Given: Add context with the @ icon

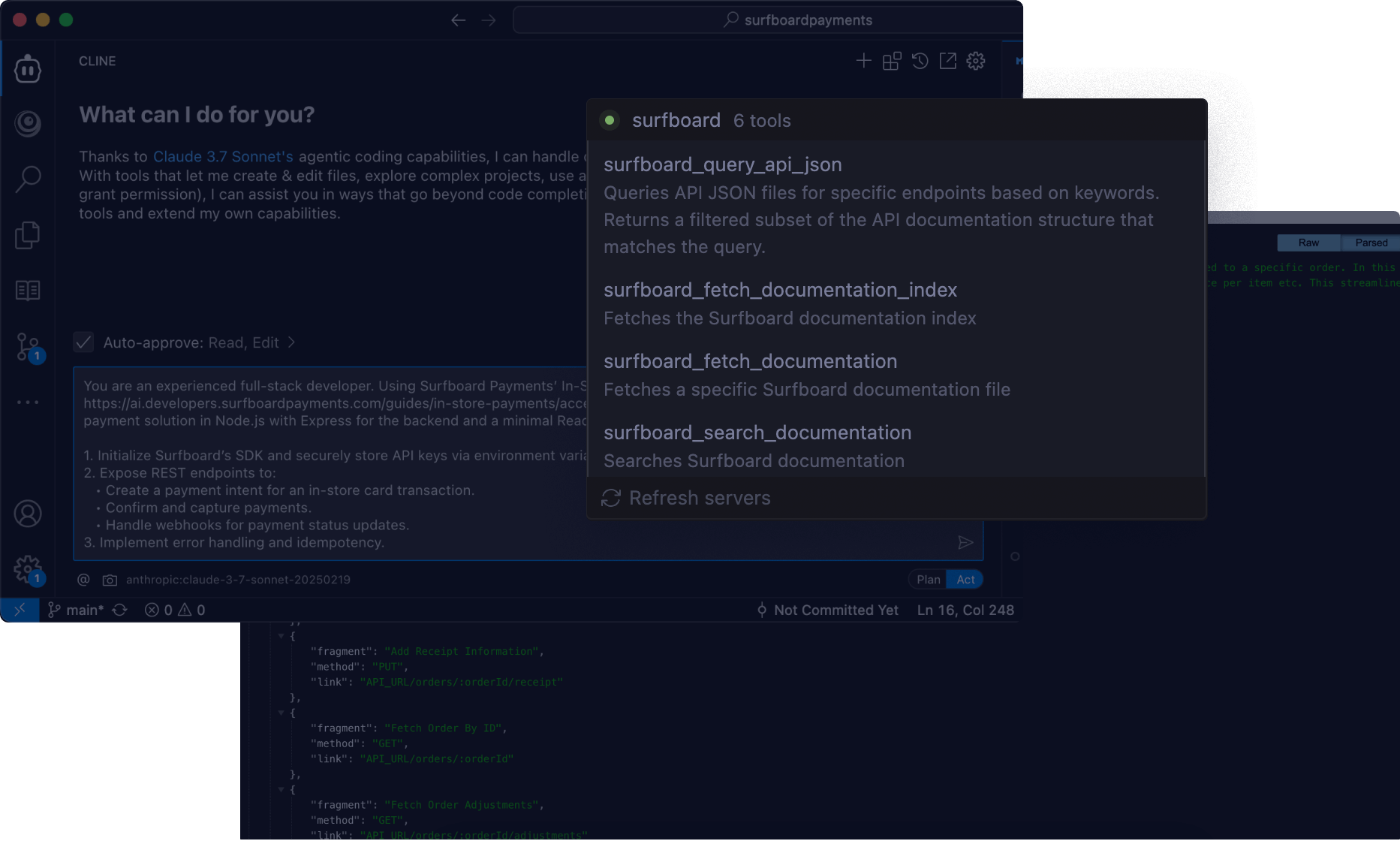Looking at the screenshot, I should [x=83, y=580].
